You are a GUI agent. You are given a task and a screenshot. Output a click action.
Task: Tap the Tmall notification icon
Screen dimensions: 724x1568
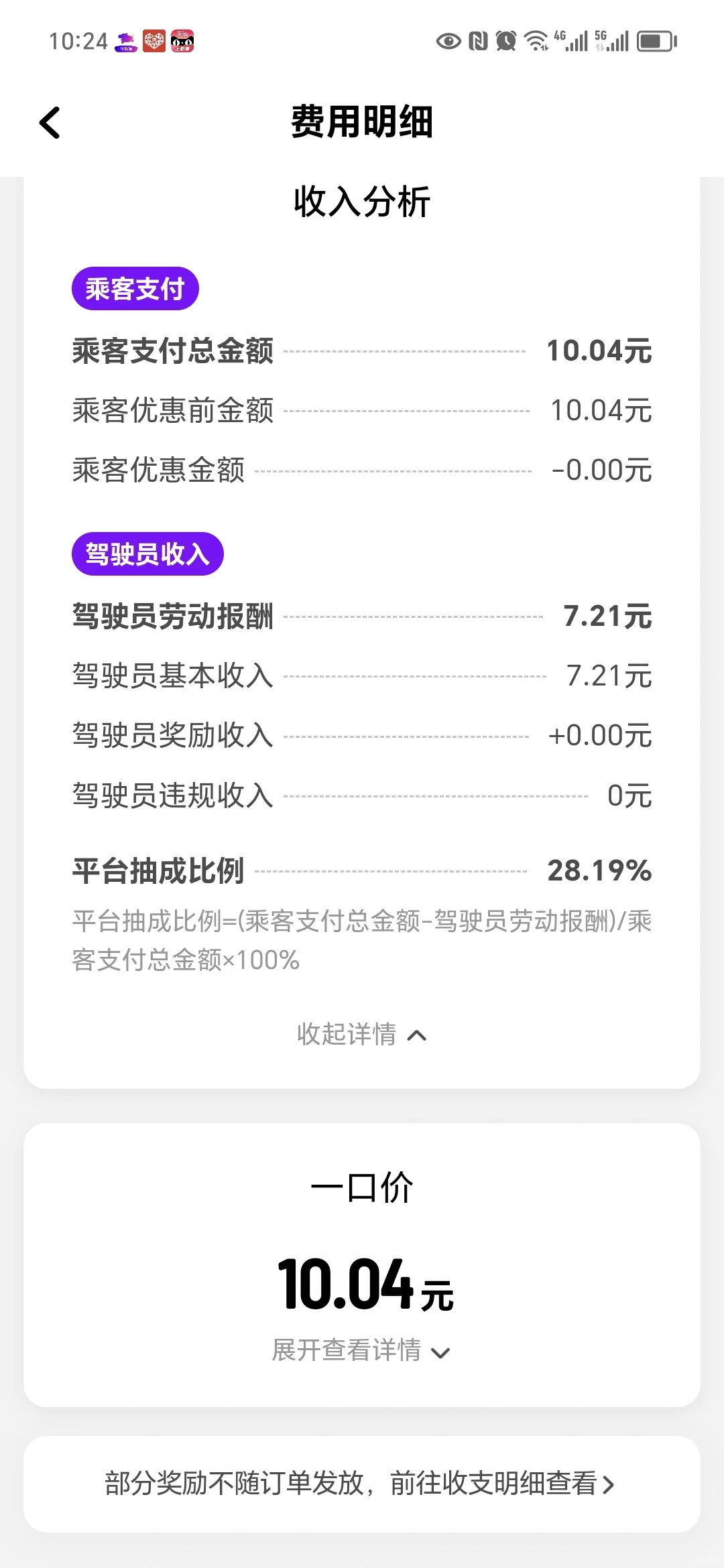point(182,42)
